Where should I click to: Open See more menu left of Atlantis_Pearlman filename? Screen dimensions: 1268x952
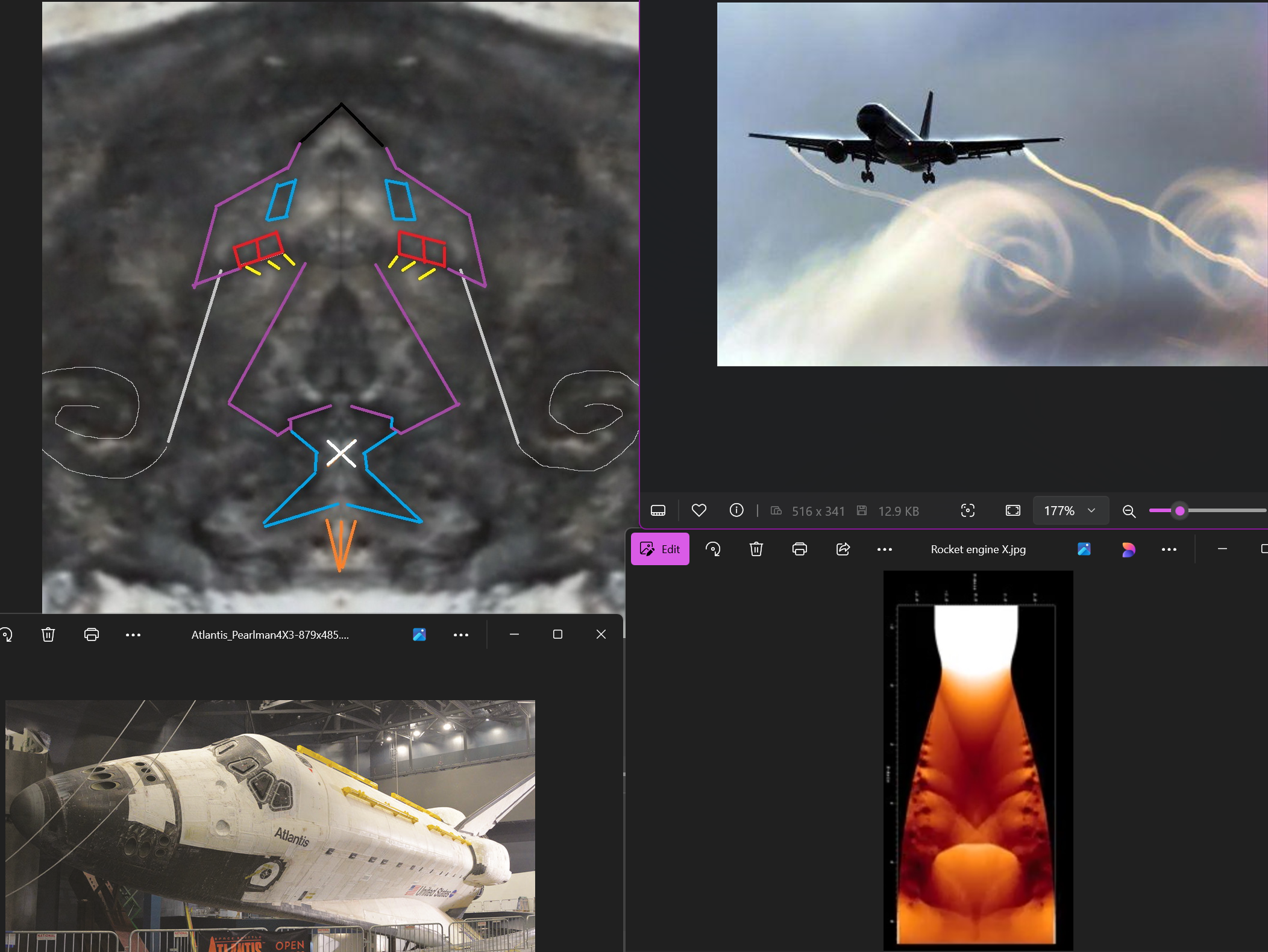(133, 634)
